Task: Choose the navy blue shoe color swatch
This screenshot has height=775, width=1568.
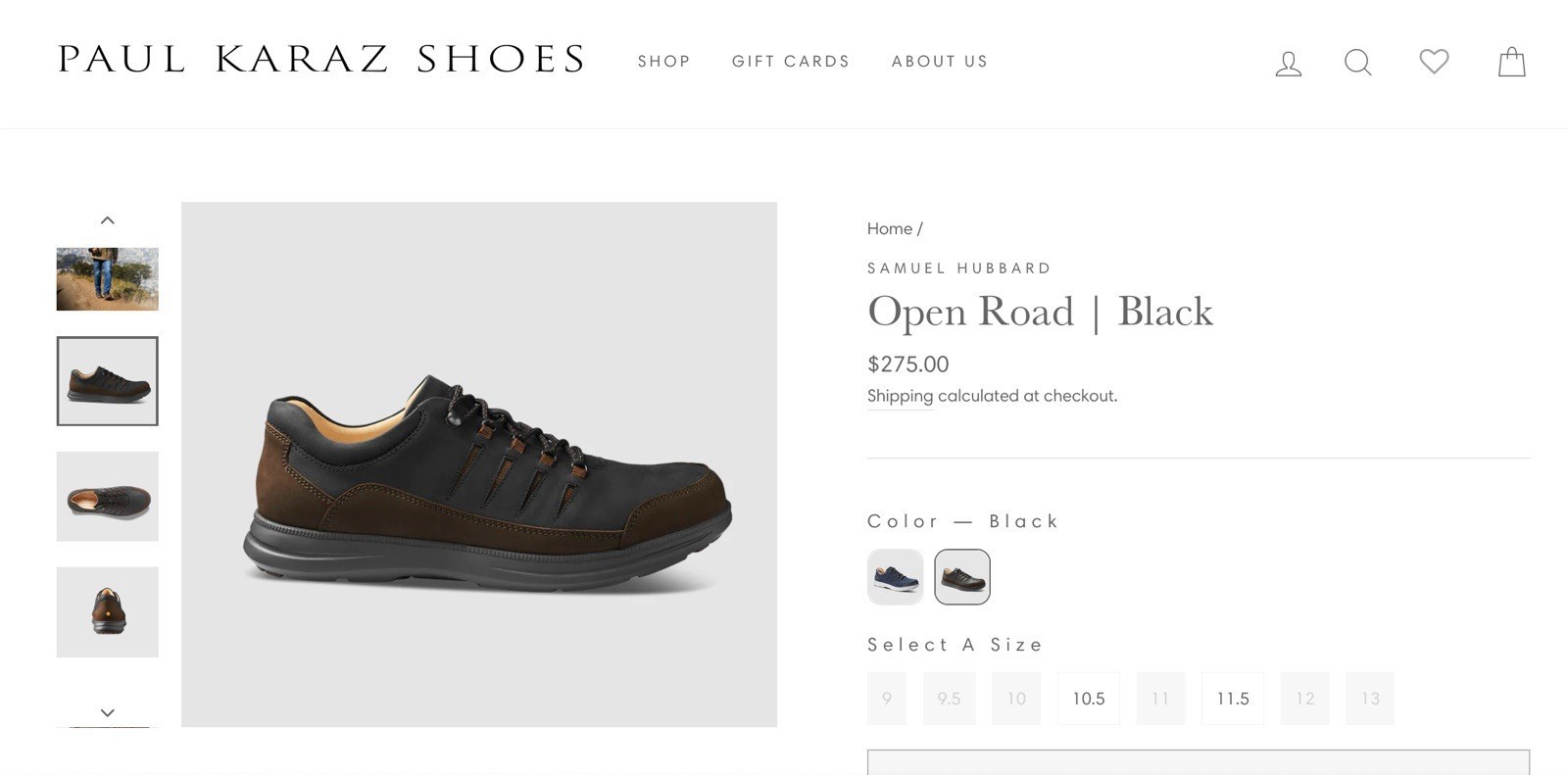Action: (896, 577)
